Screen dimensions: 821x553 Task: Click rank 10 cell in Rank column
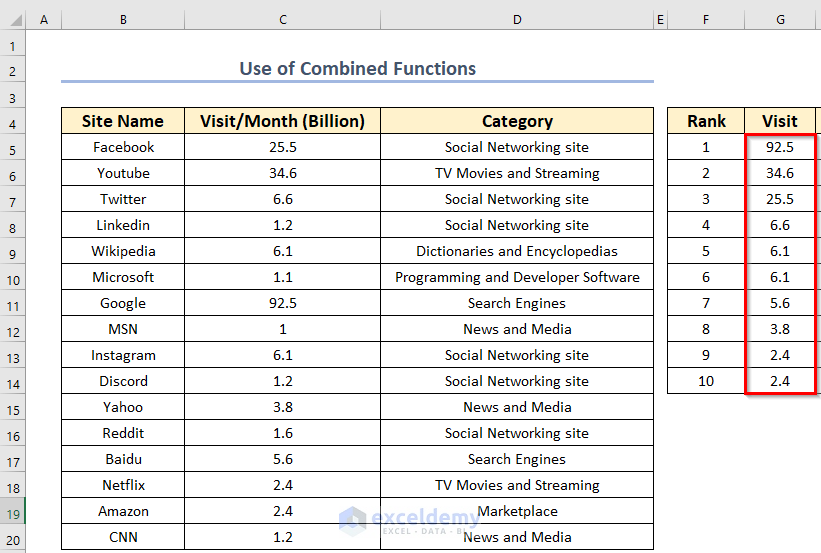tap(706, 381)
